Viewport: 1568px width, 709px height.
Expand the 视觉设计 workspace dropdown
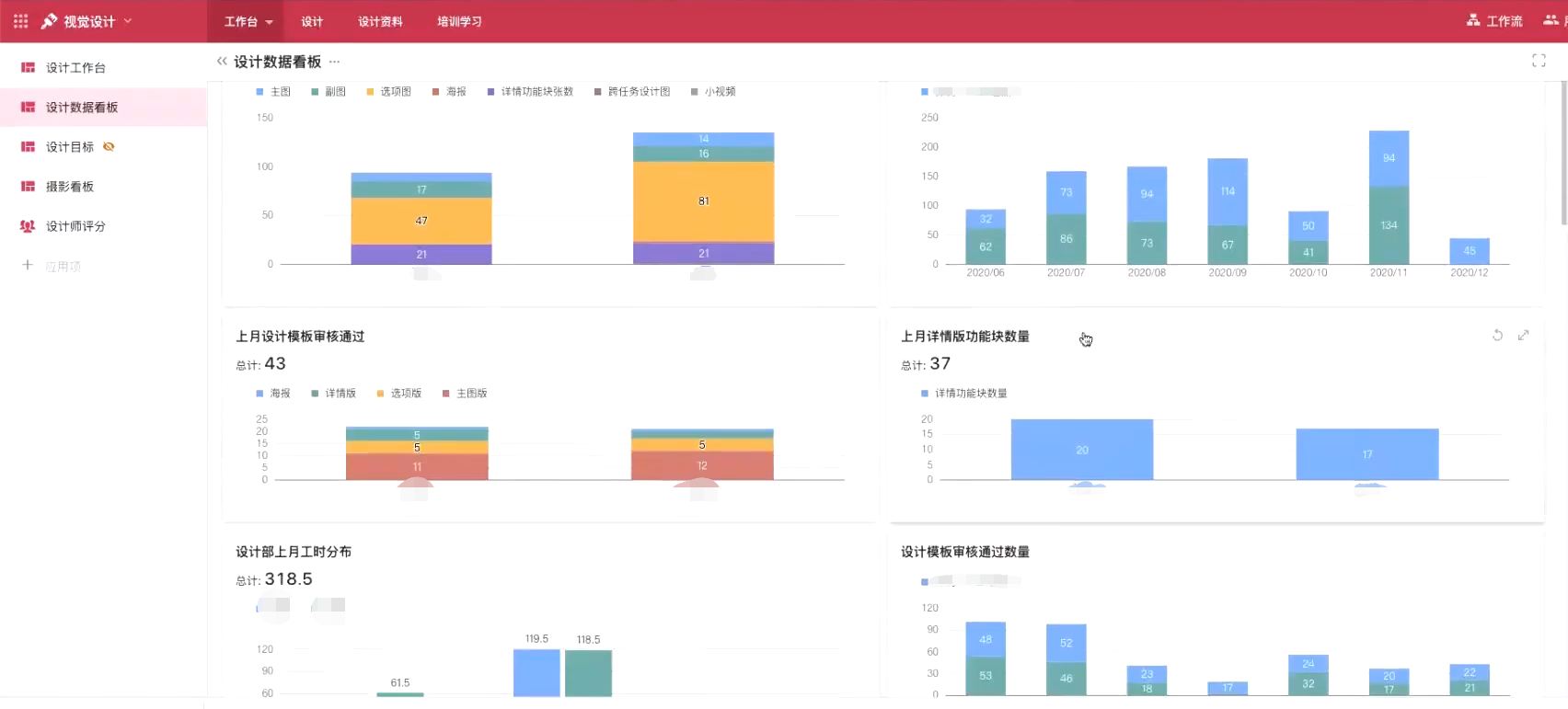point(128,21)
